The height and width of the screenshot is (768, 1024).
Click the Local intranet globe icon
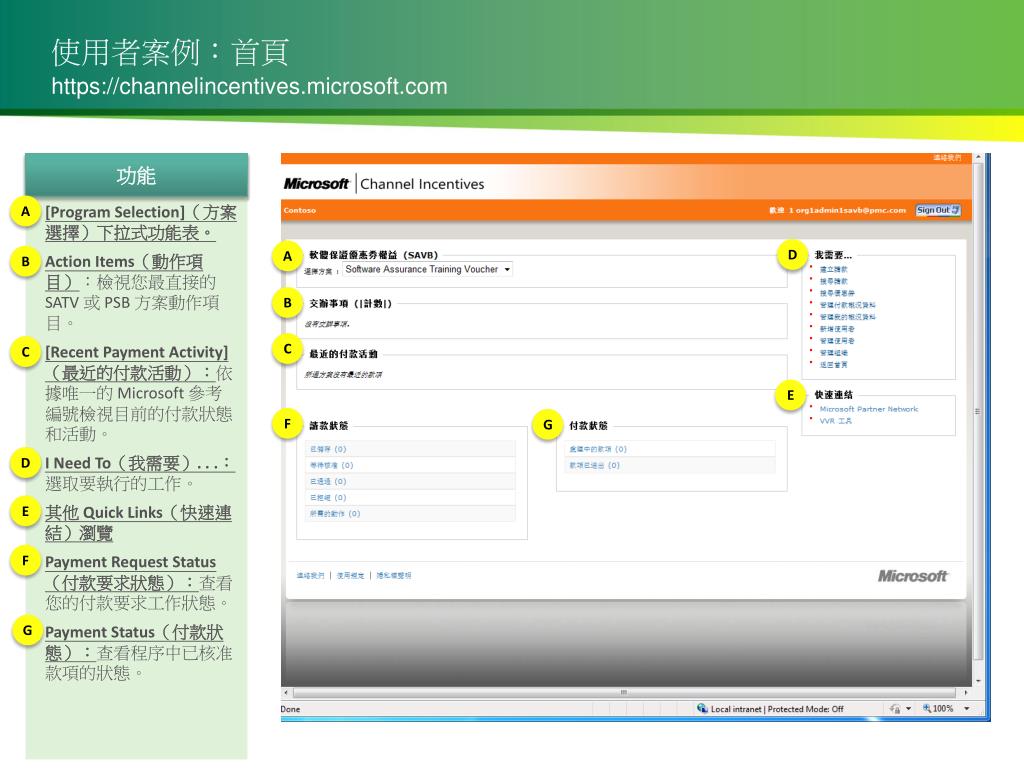tap(702, 709)
